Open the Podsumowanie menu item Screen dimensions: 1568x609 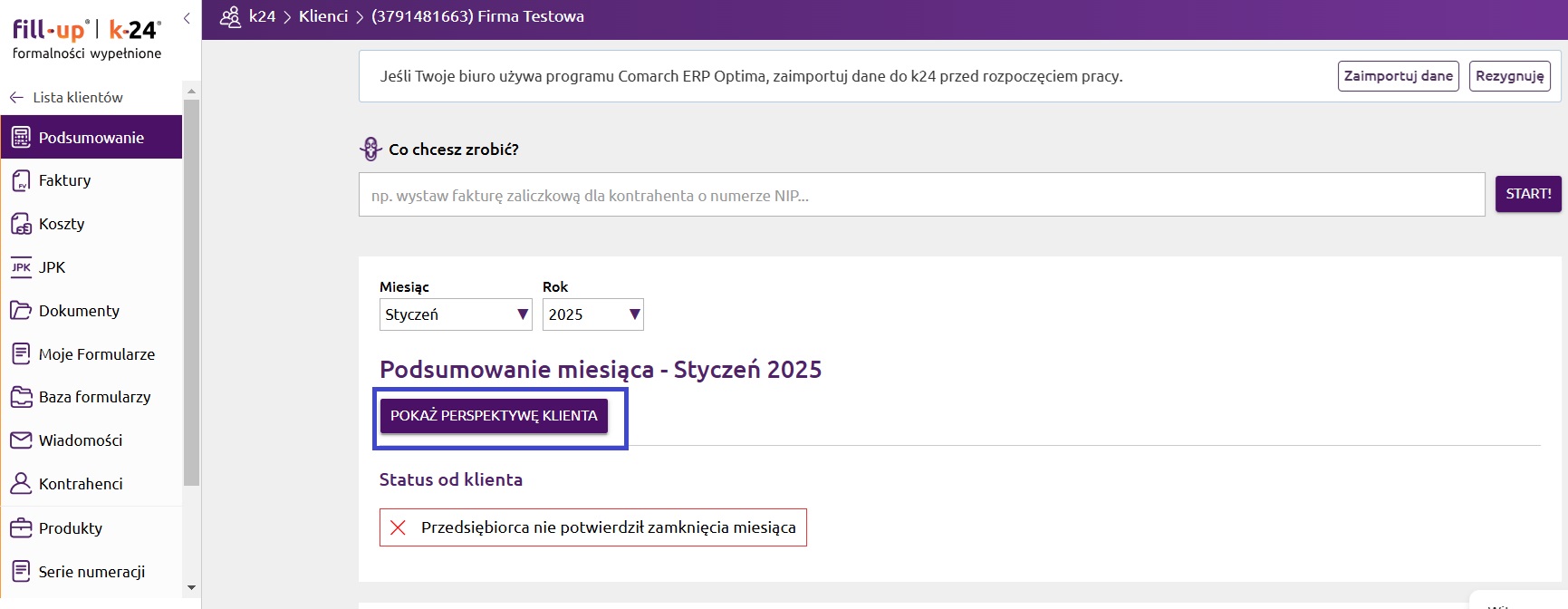point(91,138)
